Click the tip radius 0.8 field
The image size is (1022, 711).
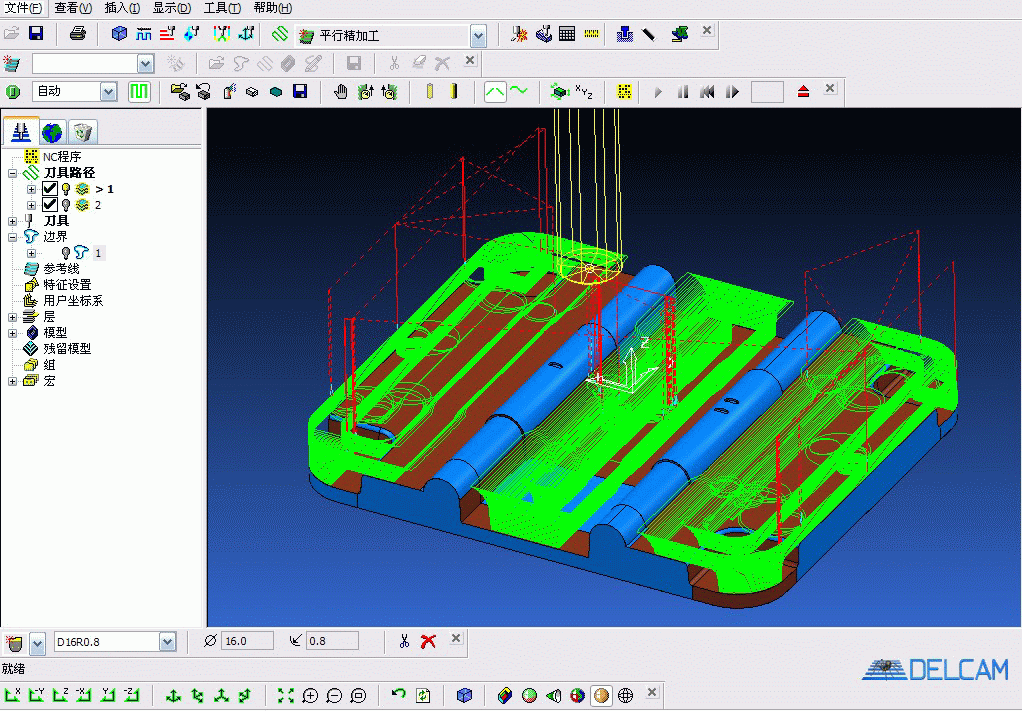point(332,641)
